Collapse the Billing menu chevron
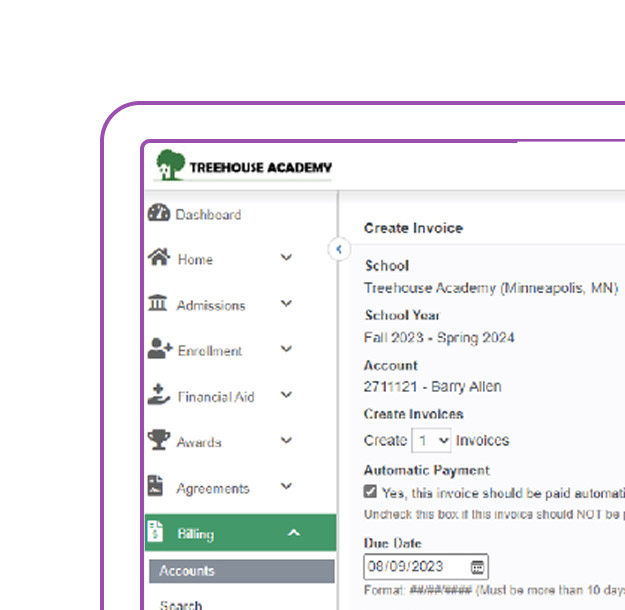Viewport: 625px width, 610px height. (x=294, y=533)
